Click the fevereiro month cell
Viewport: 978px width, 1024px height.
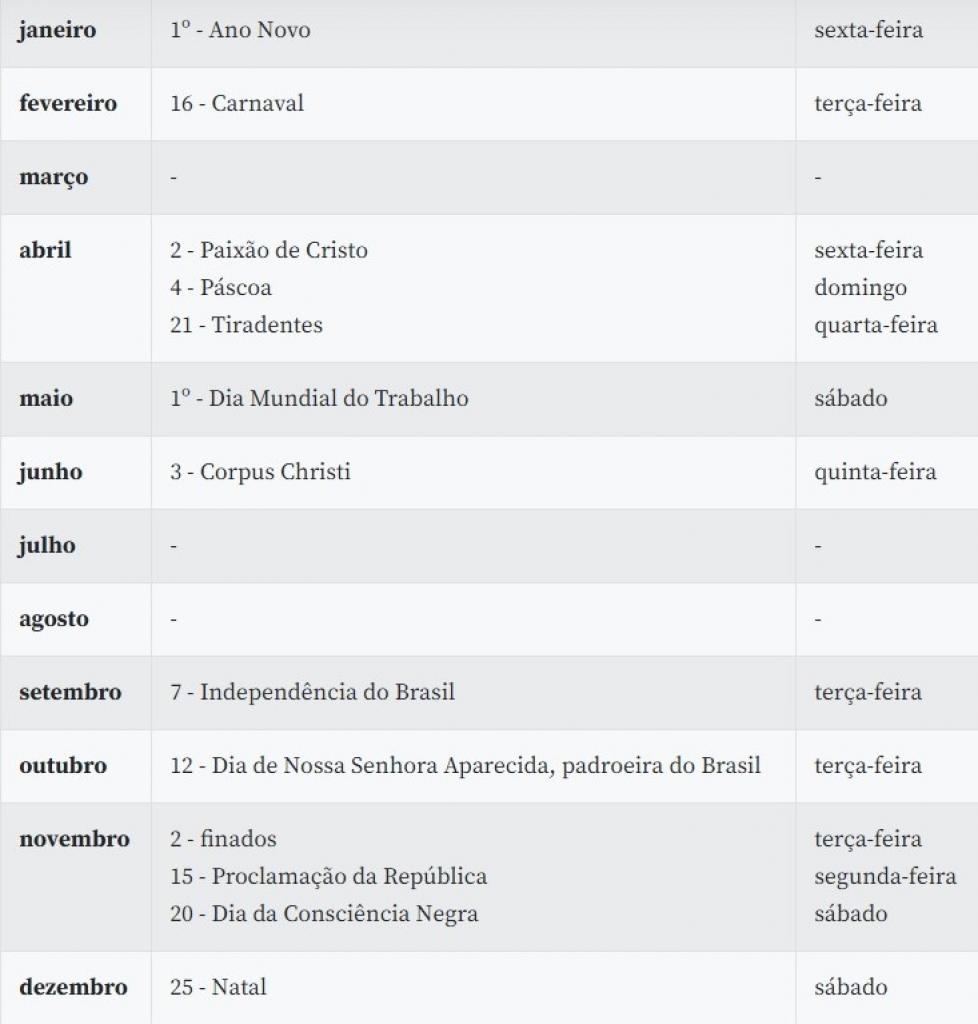click(68, 104)
